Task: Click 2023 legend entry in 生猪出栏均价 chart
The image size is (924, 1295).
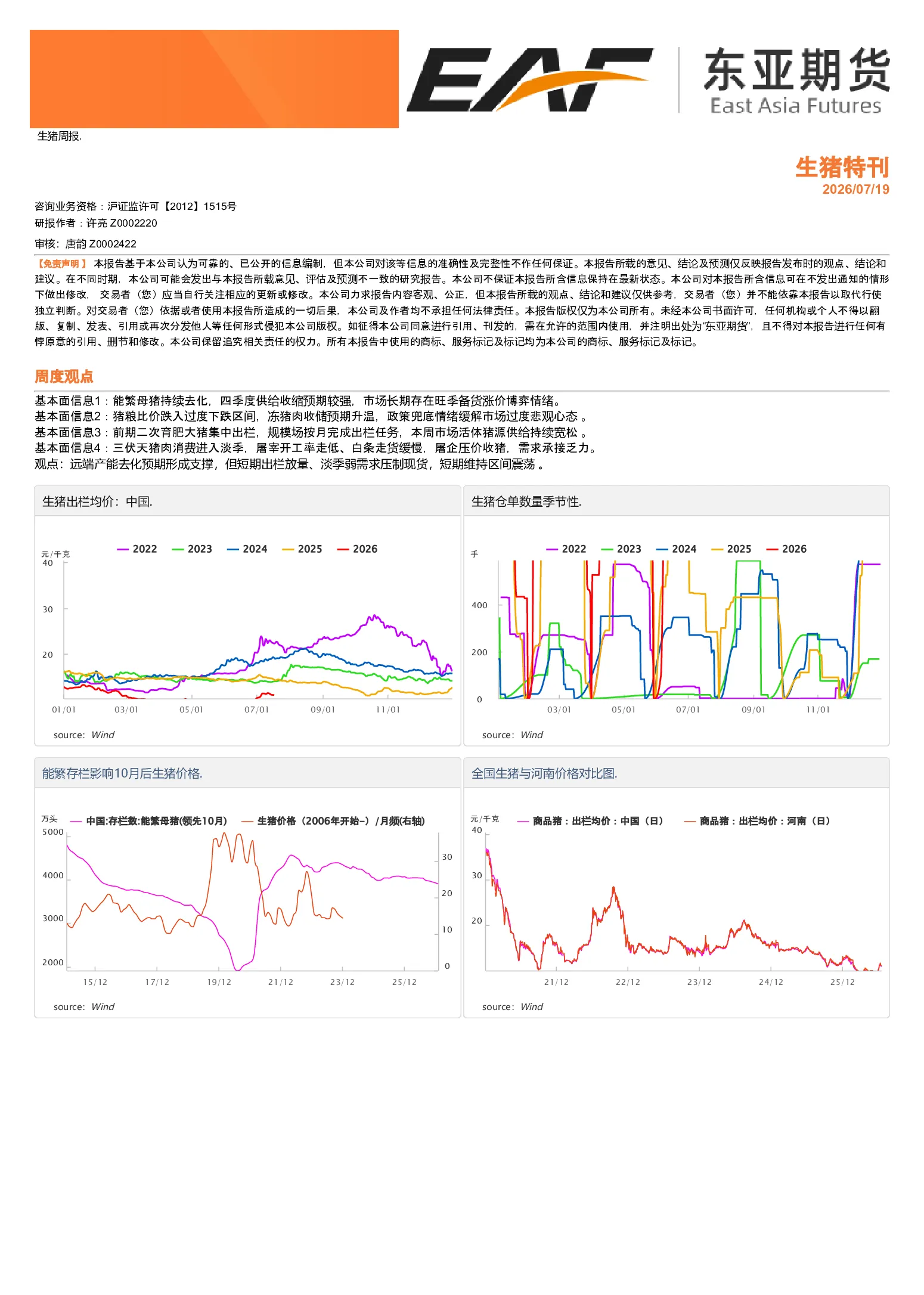Action: 192,549
